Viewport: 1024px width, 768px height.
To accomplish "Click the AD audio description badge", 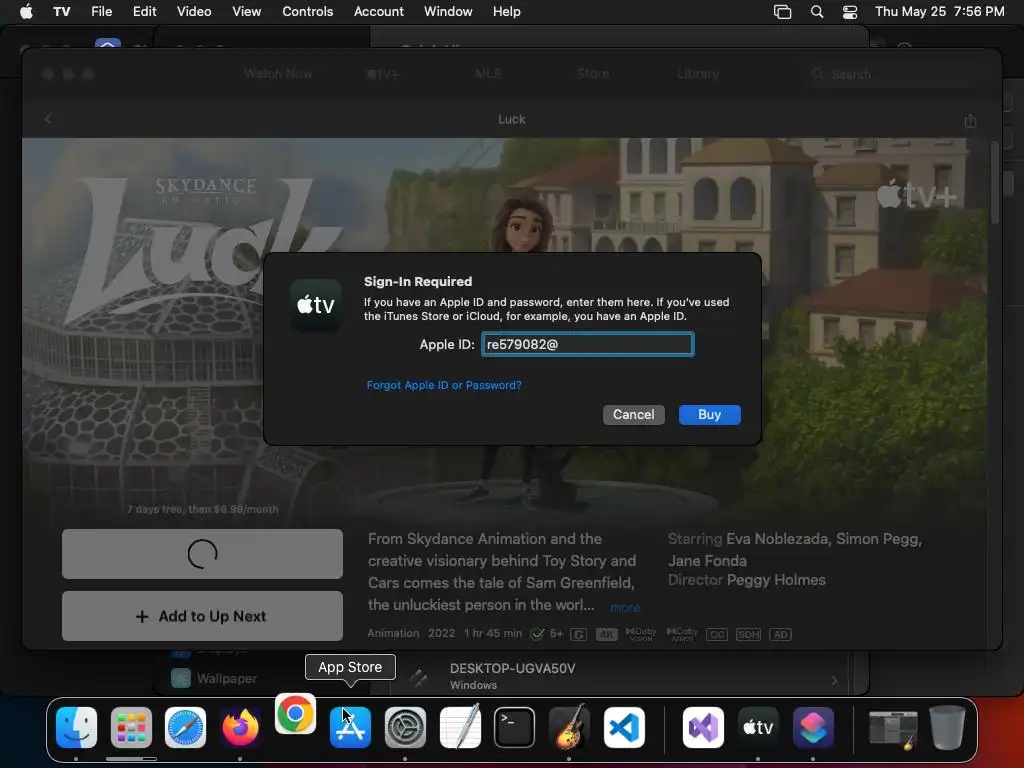I will (780, 634).
